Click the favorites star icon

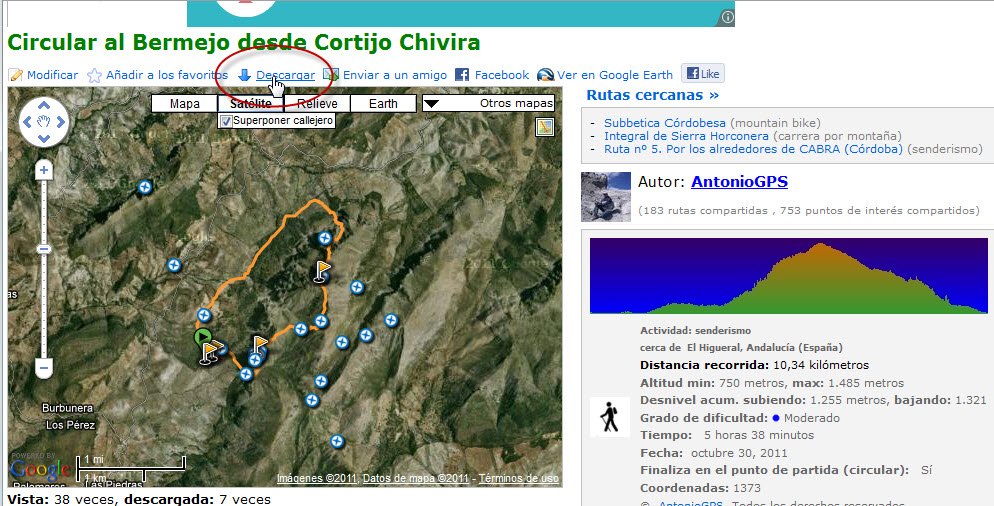94,75
